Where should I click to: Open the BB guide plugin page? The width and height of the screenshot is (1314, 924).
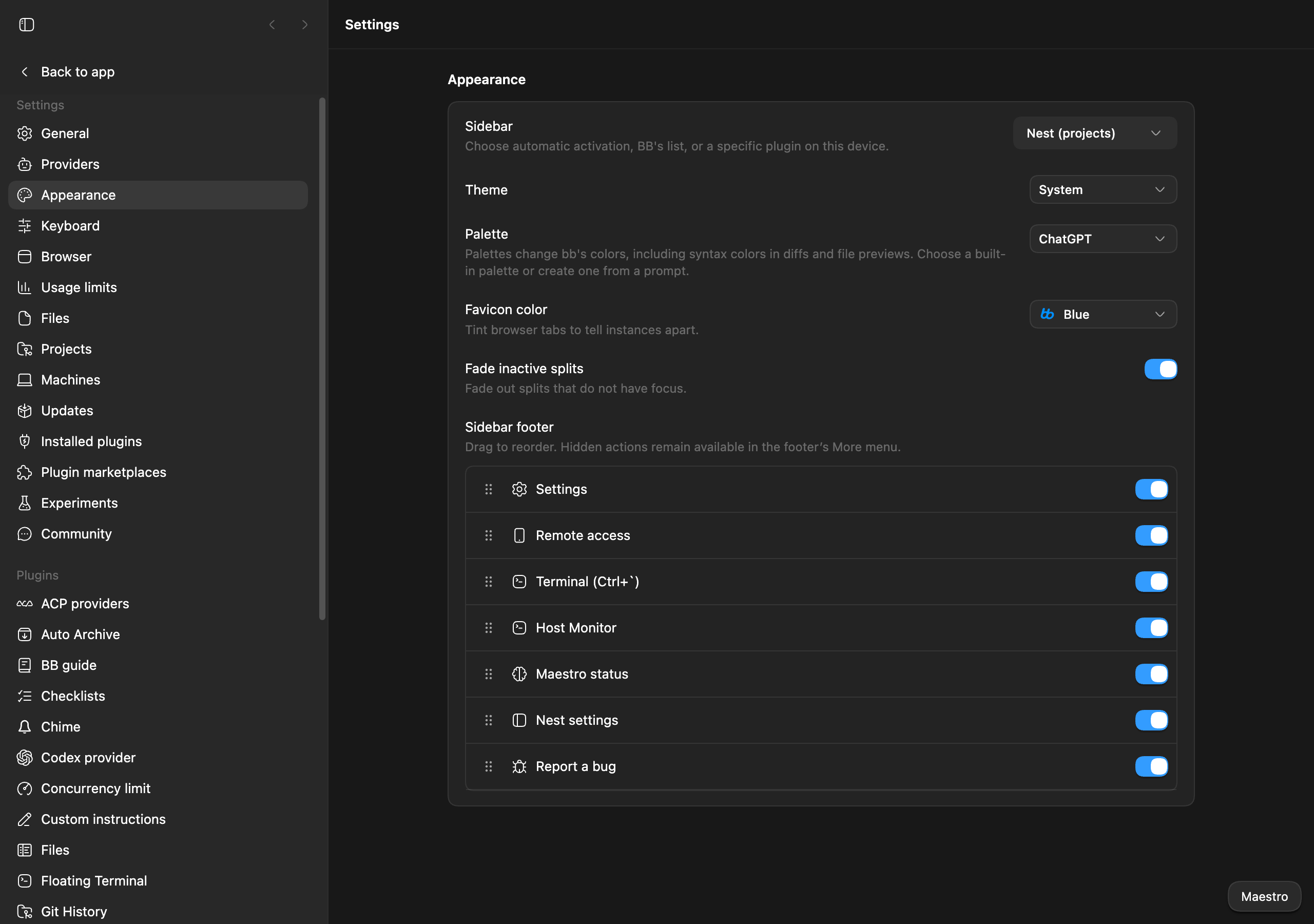click(158, 665)
